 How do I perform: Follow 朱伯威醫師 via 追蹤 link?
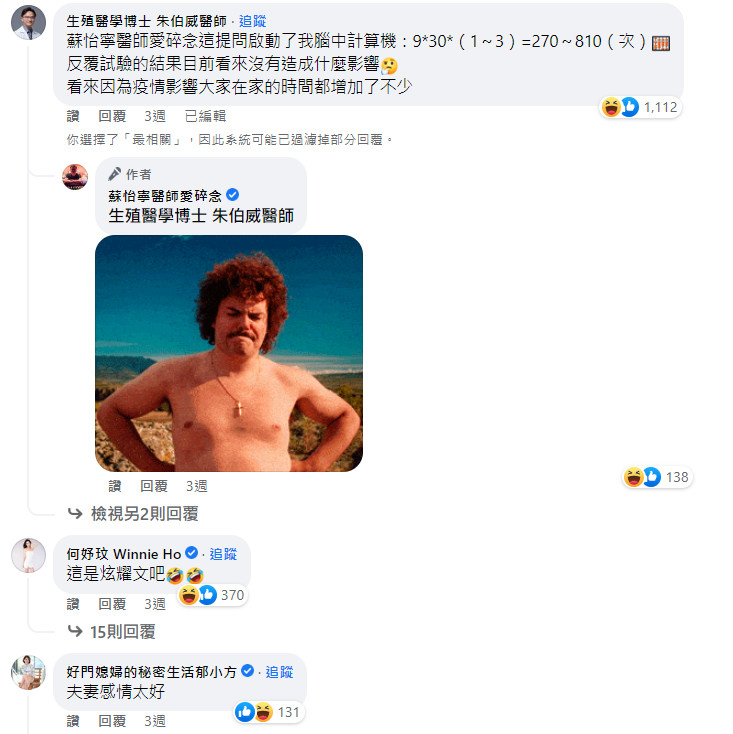(x=252, y=21)
